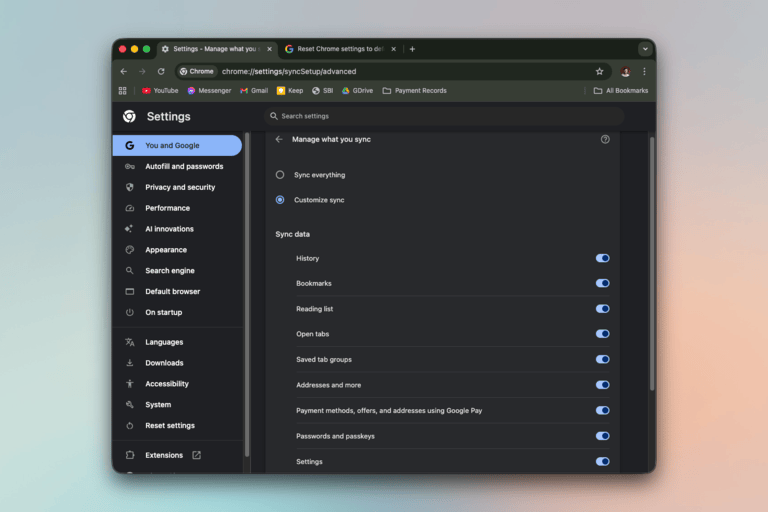Switch to Reset Chrome settings tab
Viewport: 768px width, 512px height.
341,49
